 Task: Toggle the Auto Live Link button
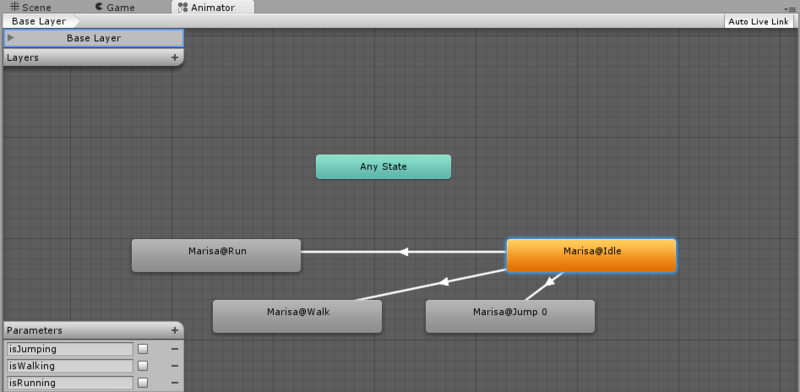click(759, 21)
